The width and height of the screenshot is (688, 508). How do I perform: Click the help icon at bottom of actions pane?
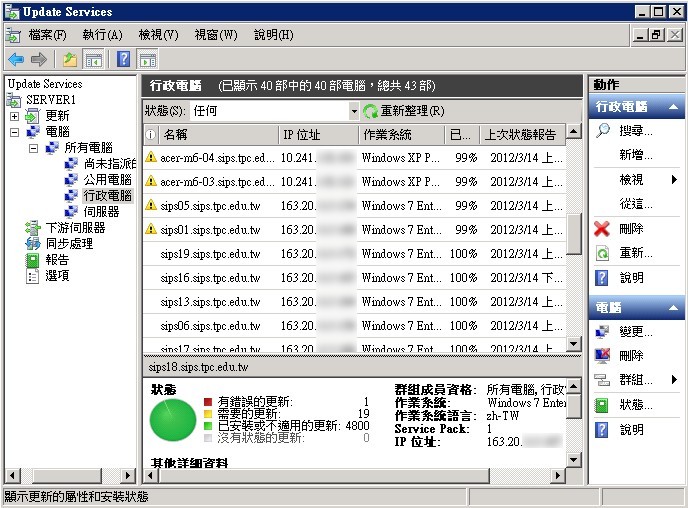pos(602,429)
